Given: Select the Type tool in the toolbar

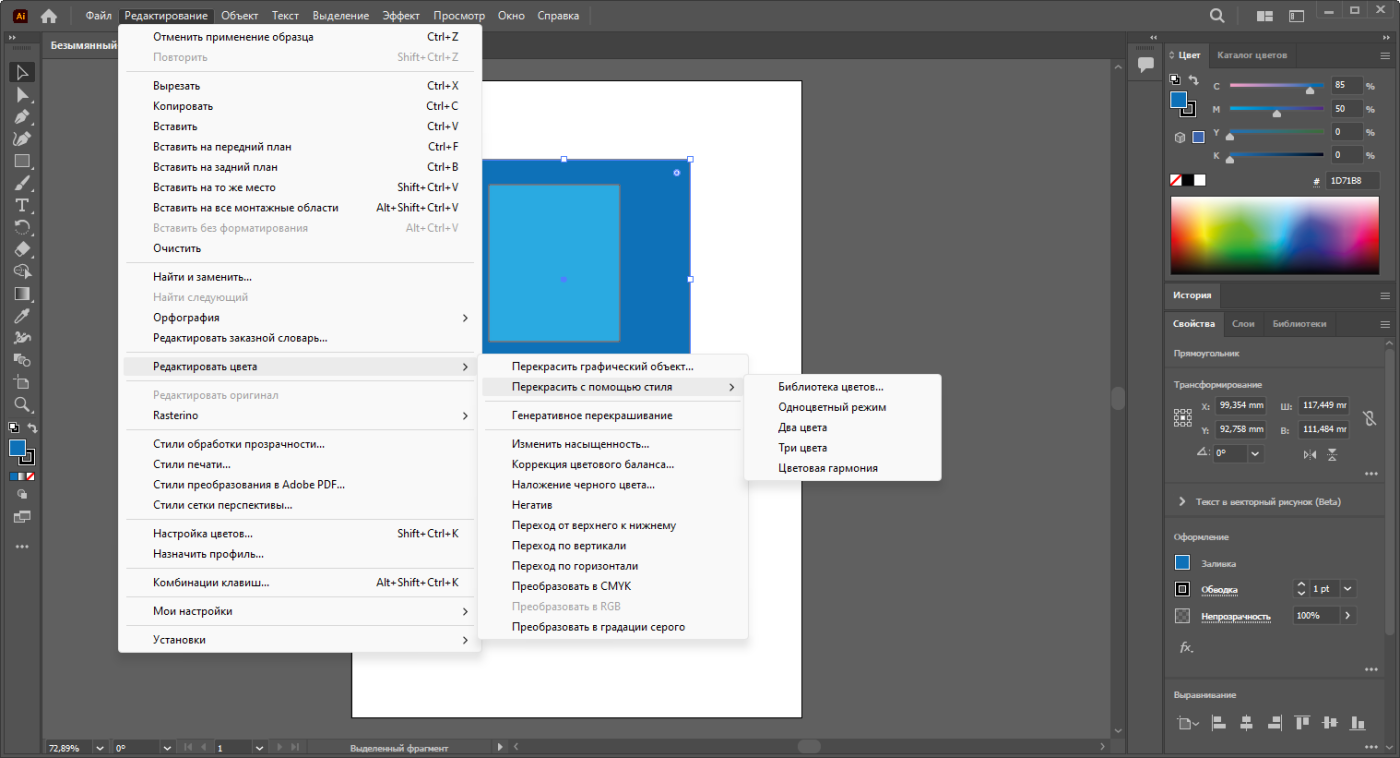Looking at the screenshot, I should click(22, 205).
